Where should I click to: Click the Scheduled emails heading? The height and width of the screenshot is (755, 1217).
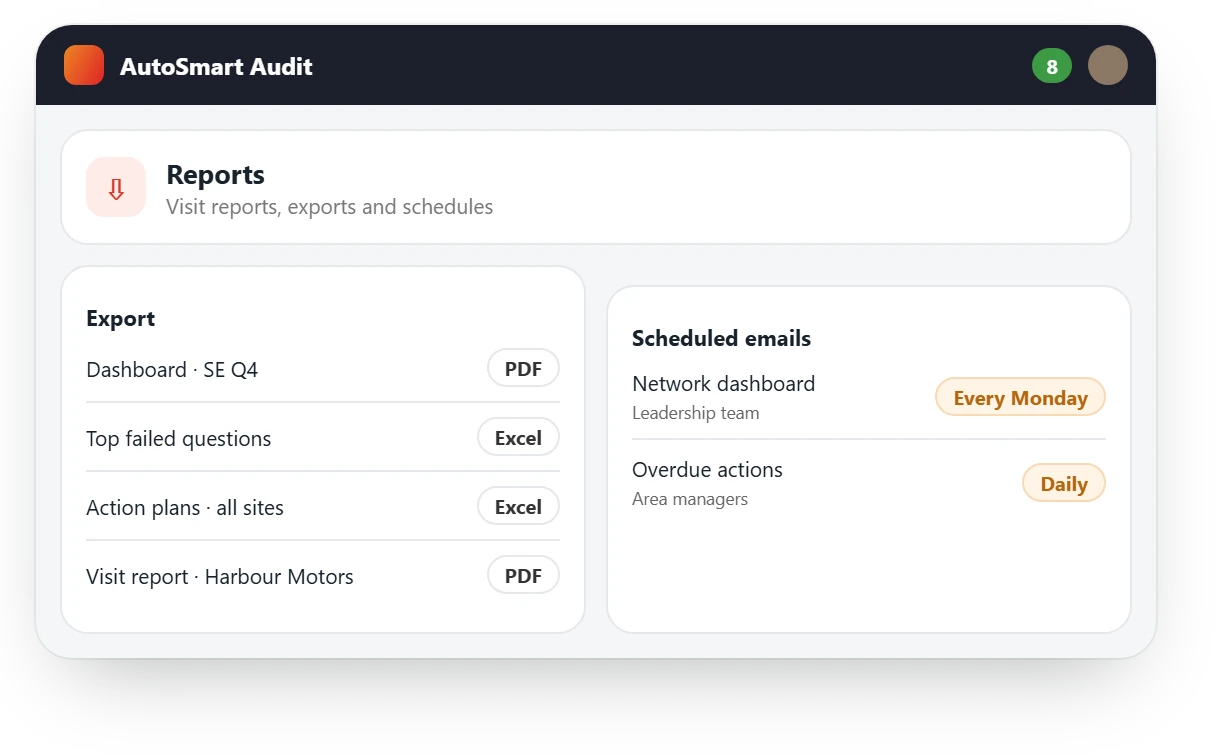[x=721, y=339]
